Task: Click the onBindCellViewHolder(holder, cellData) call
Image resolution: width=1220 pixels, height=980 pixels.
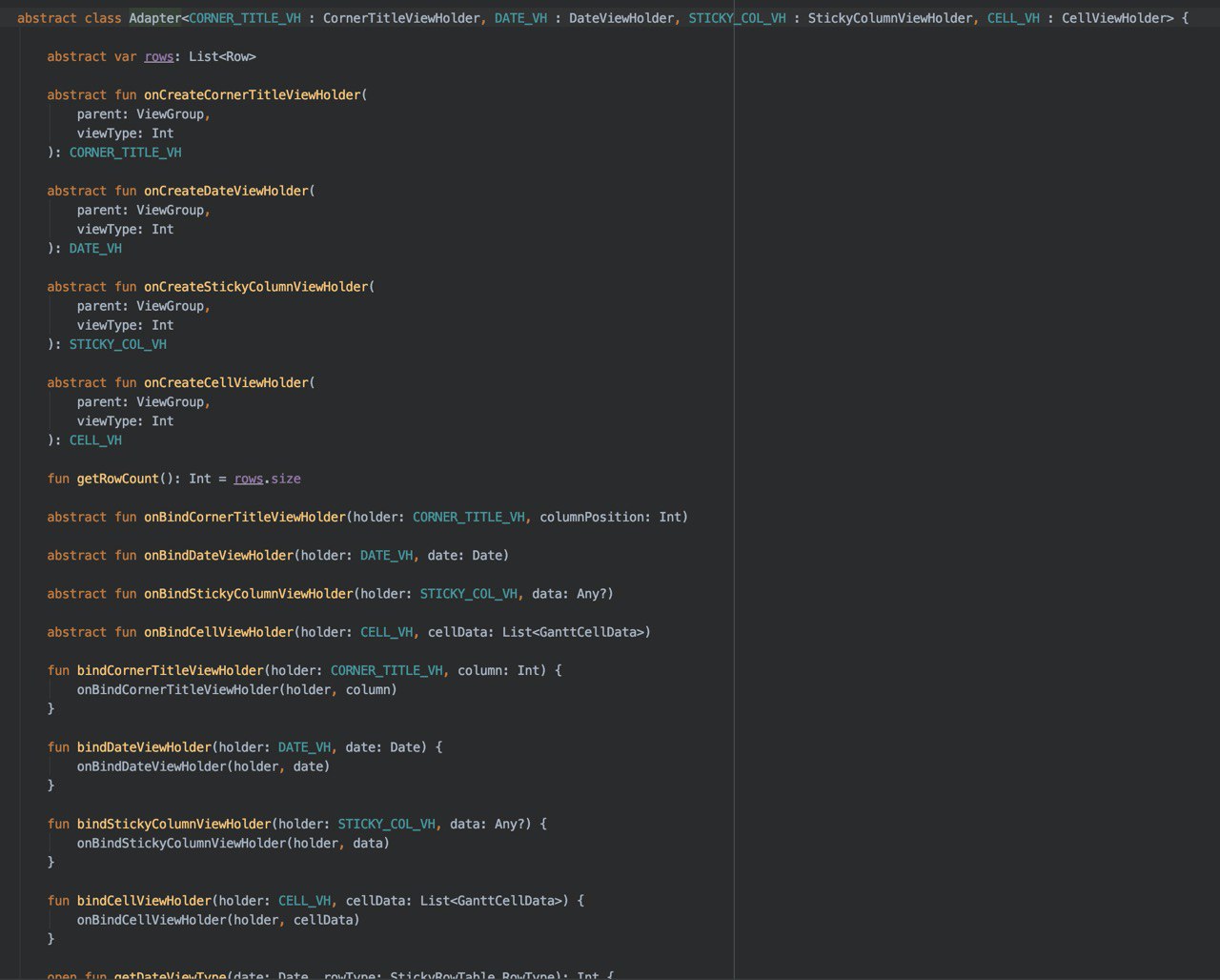Action: (219, 920)
